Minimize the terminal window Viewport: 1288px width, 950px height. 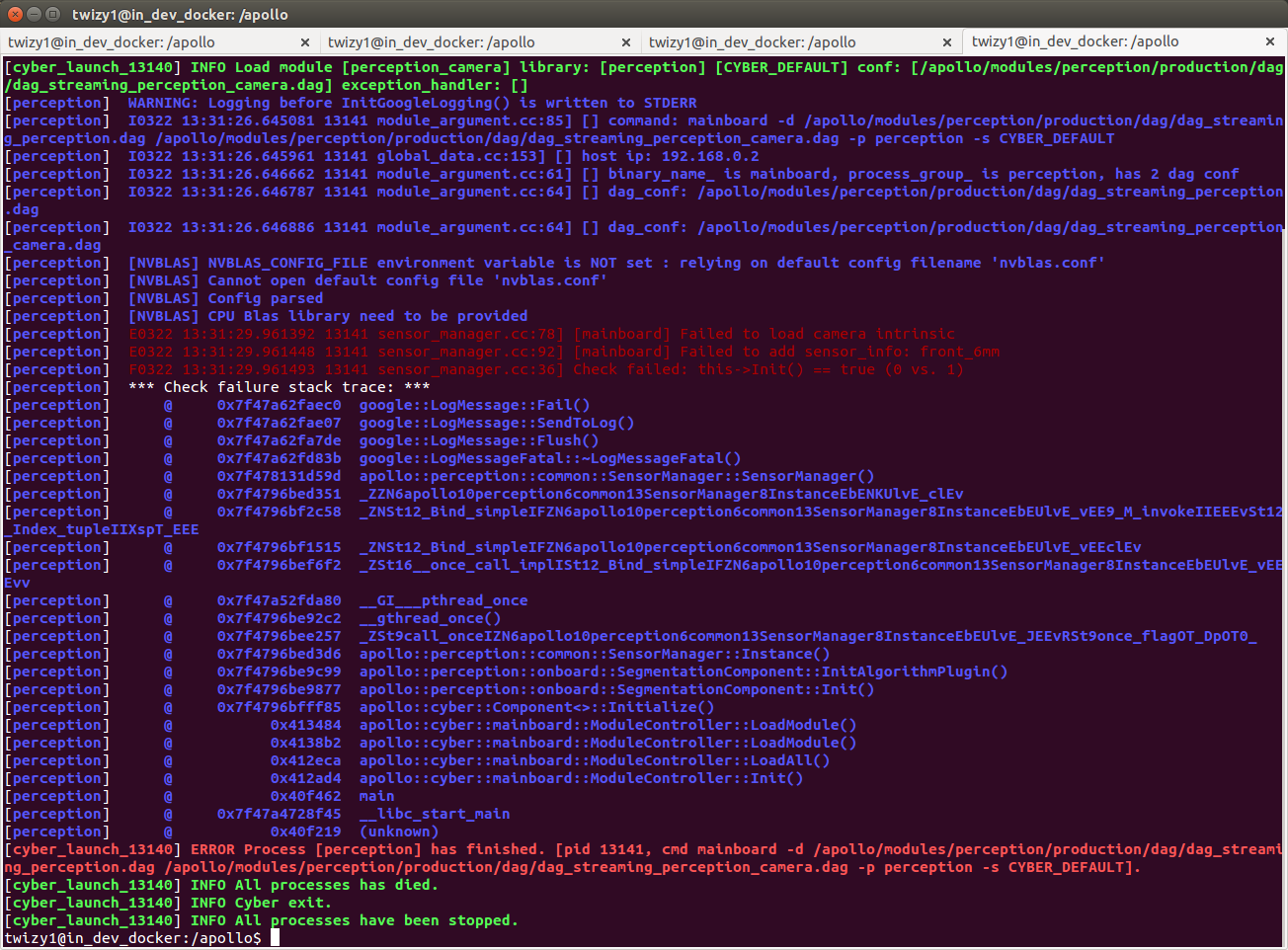tap(34, 14)
